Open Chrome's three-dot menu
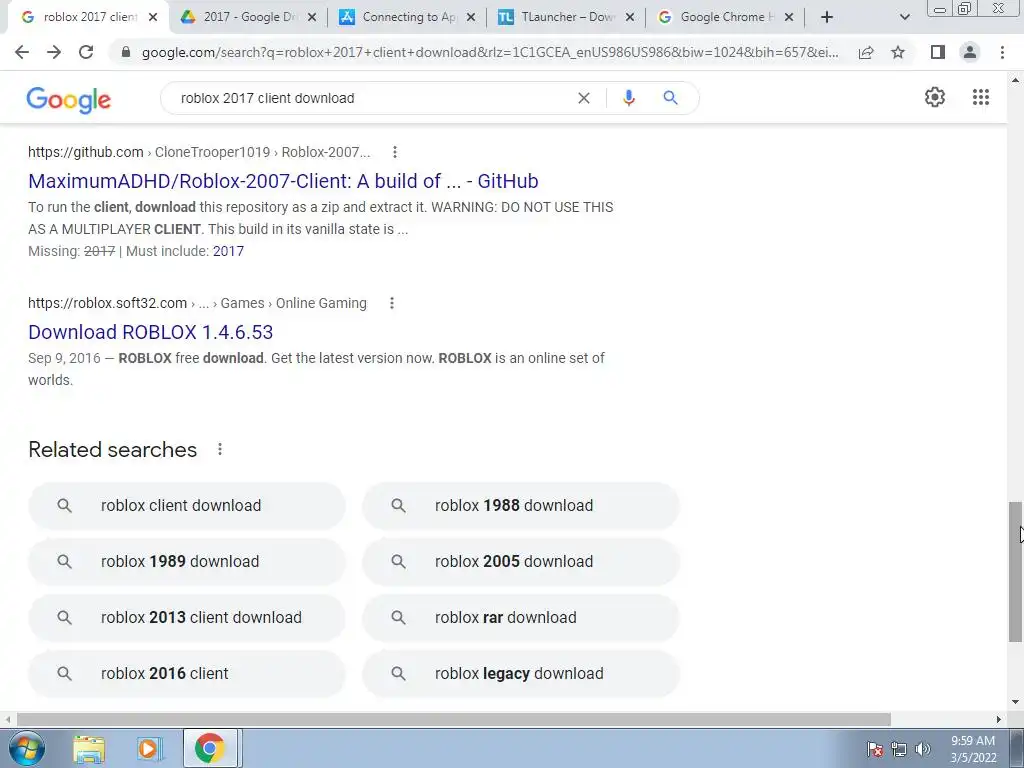The width and height of the screenshot is (1024, 768). [x=1002, y=52]
